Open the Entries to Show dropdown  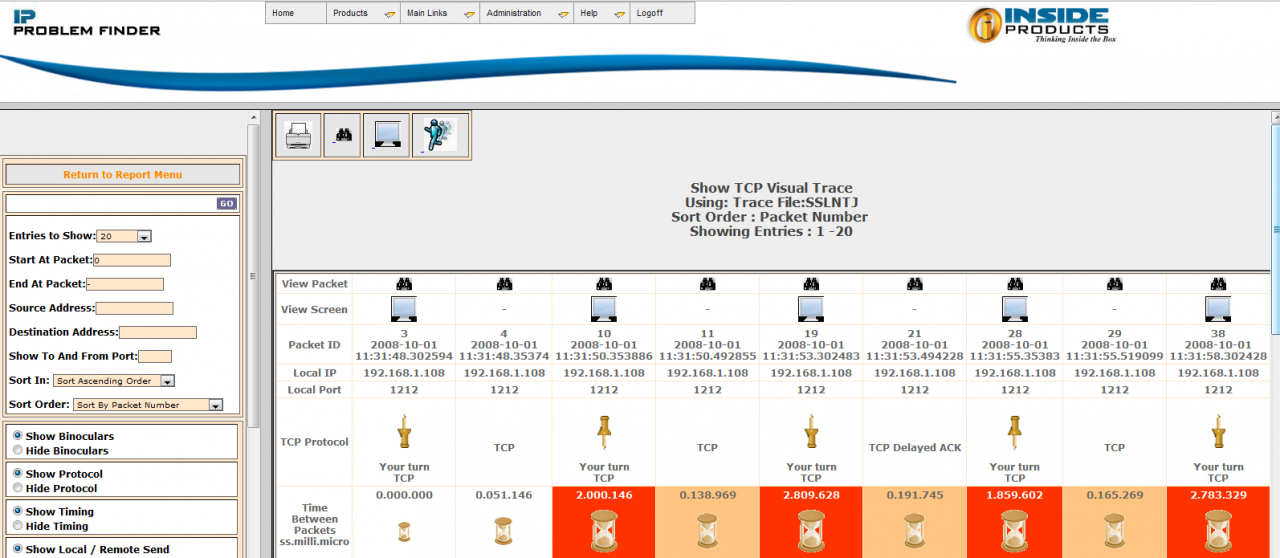[124, 237]
